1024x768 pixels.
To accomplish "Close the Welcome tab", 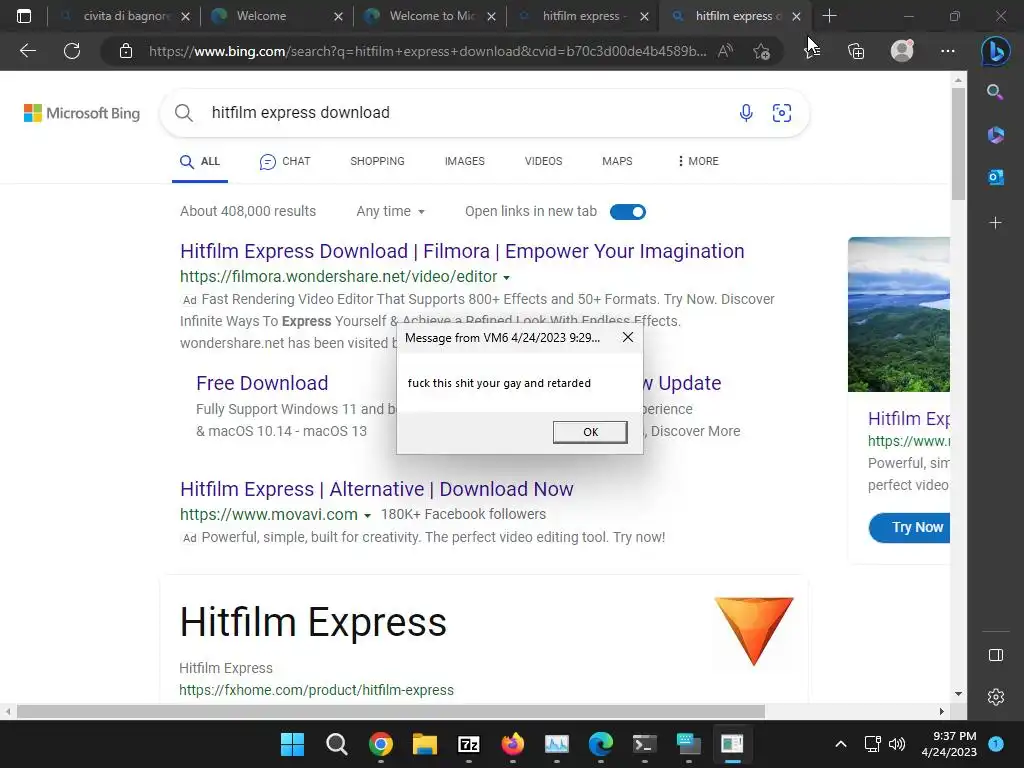I will tap(338, 16).
